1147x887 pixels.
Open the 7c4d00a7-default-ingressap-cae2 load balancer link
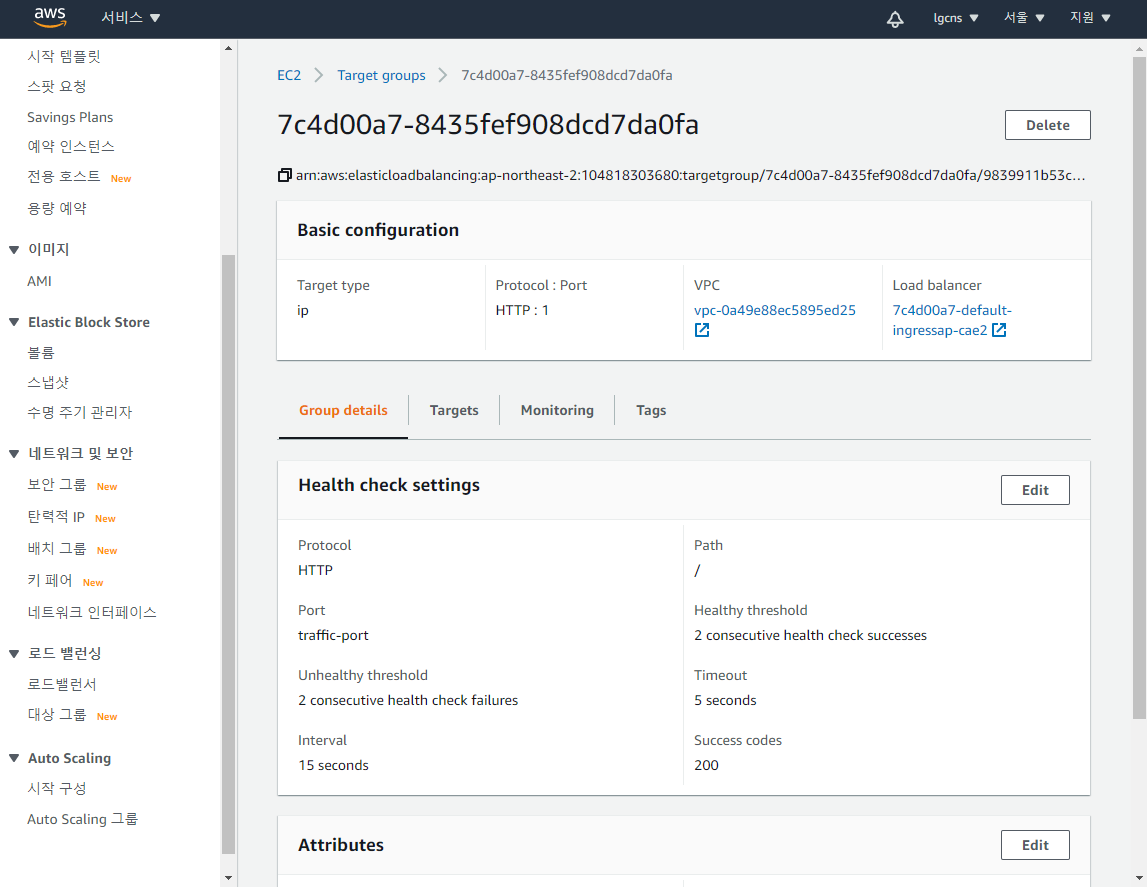(x=952, y=320)
